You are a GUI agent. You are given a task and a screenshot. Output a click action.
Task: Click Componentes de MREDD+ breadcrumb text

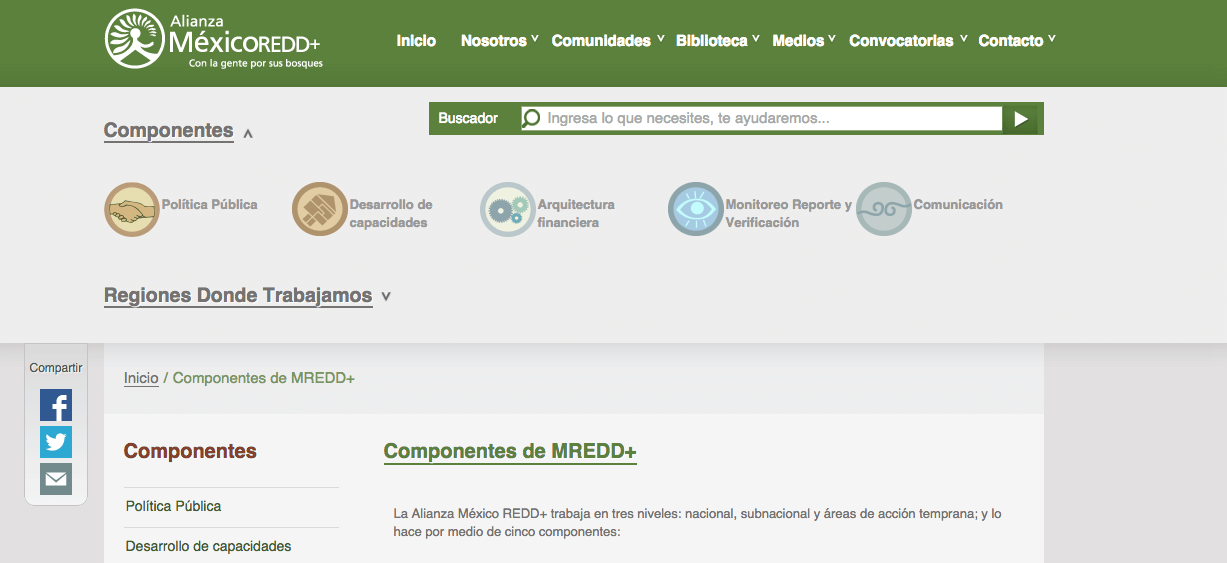(x=264, y=378)
